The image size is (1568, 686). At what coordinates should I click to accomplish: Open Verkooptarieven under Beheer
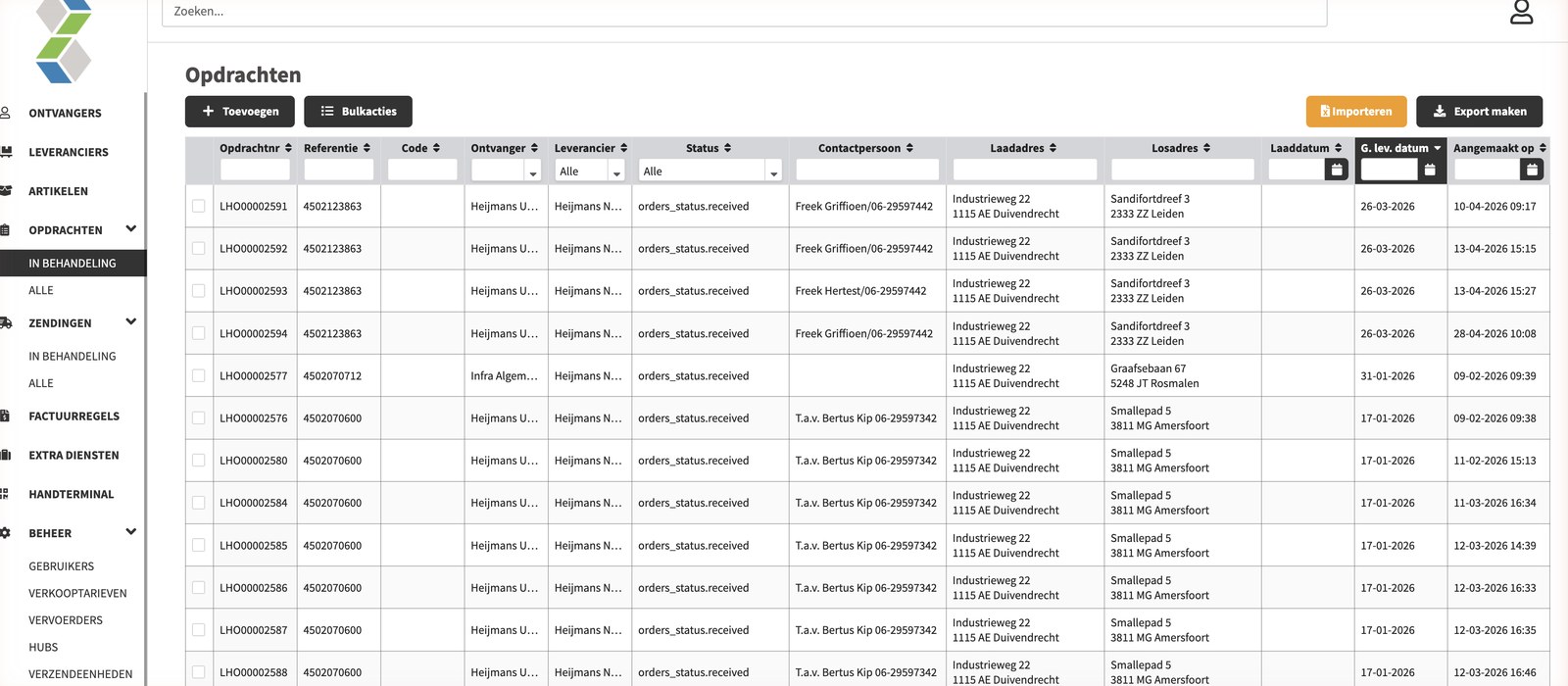pyautogui.click(x=77, y=594)
